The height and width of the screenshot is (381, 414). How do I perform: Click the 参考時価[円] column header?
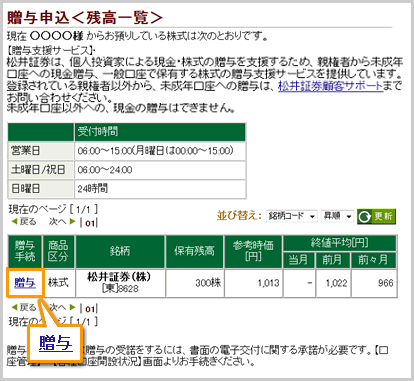point(253,251)
